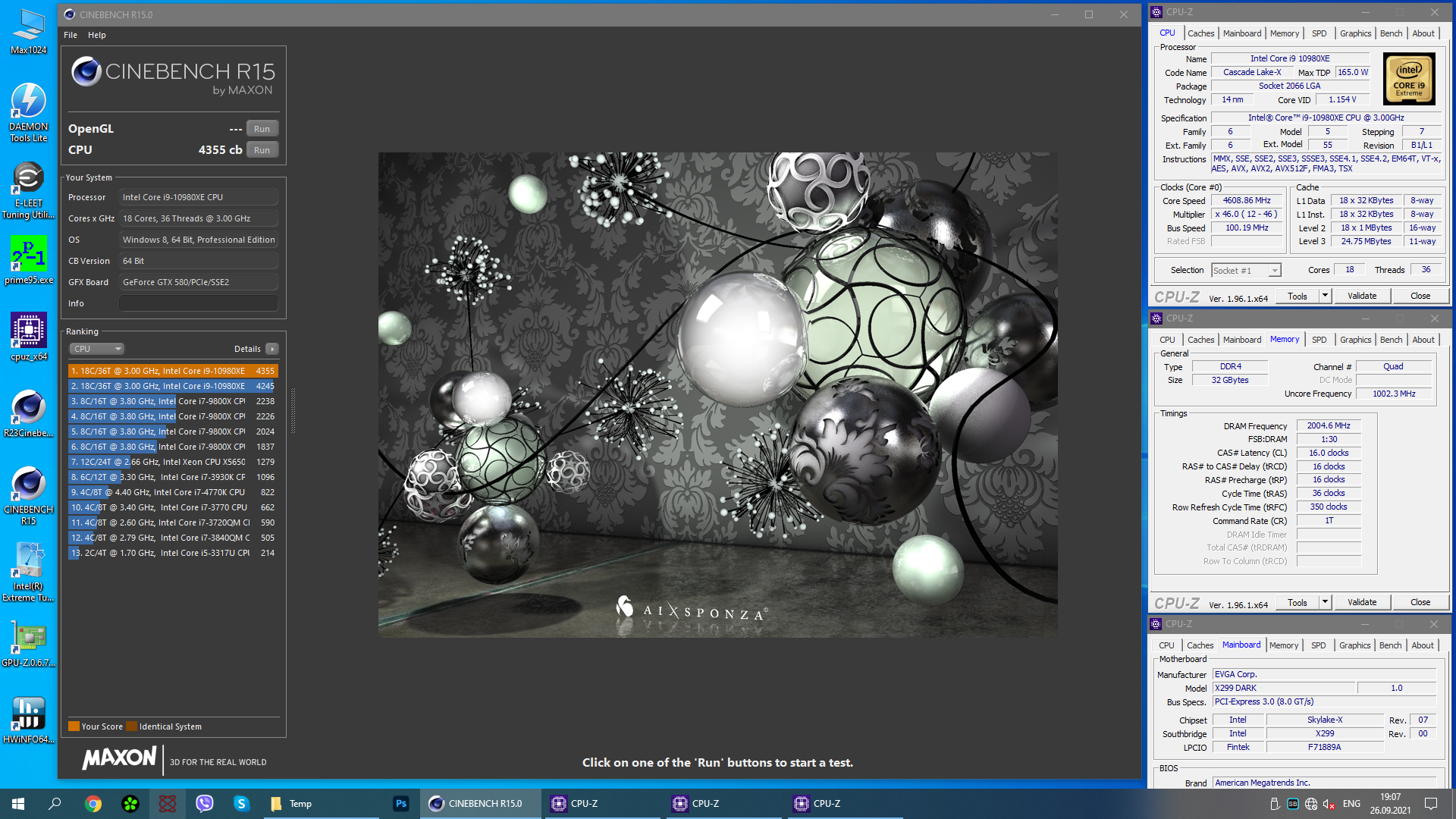The image size is (1456, 819).
Task: Open the Windows Start menu
Action: tap(18, 803)
